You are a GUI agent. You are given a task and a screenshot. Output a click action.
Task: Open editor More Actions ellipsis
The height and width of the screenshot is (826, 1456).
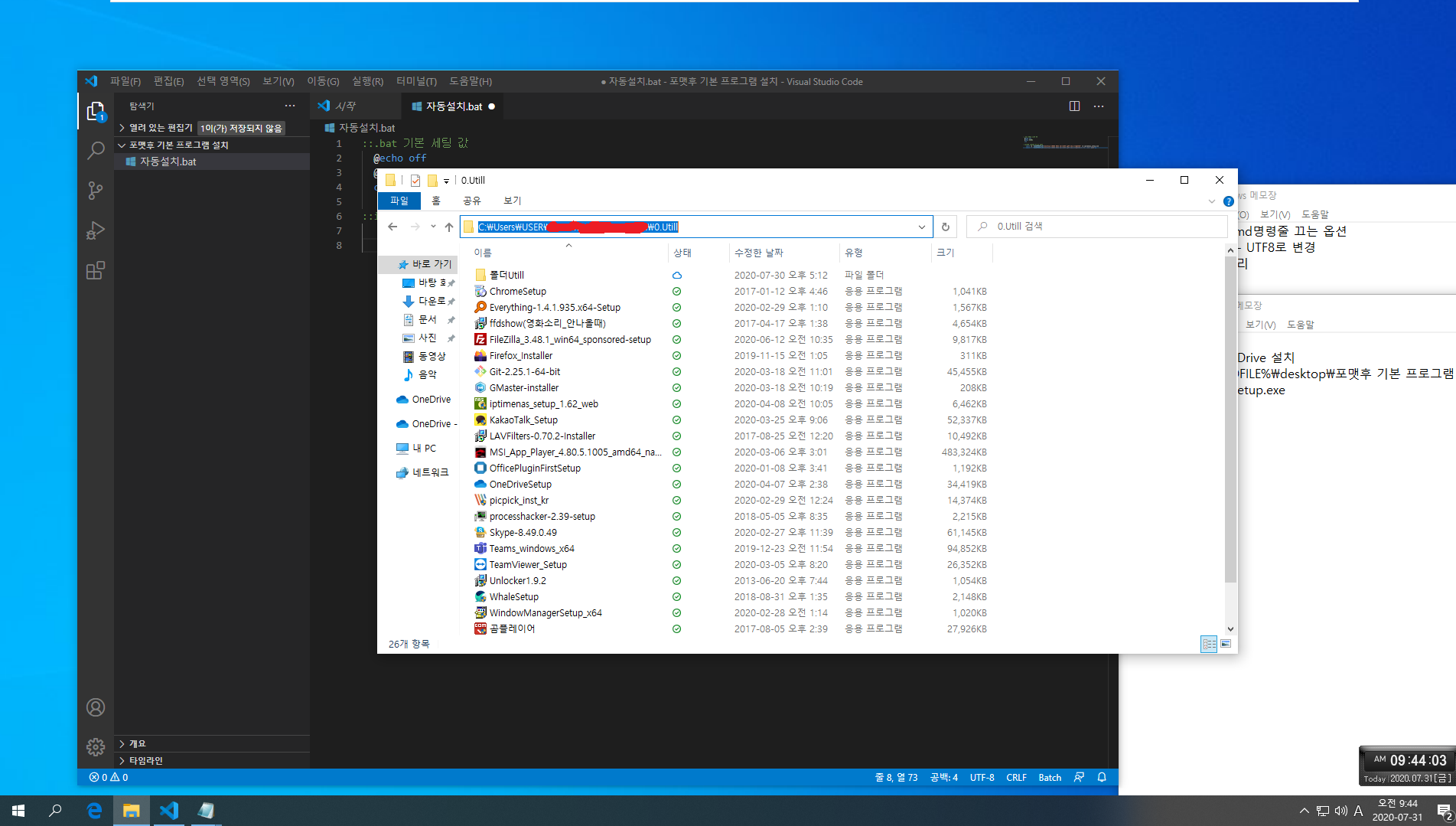click(1099, 106)
